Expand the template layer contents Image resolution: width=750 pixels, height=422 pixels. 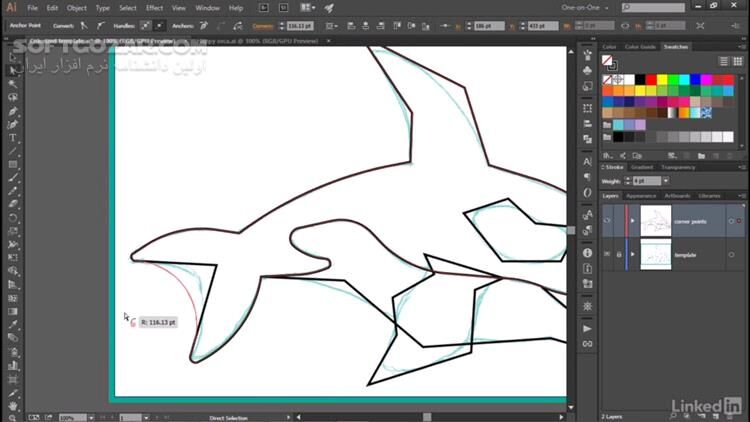632,255
